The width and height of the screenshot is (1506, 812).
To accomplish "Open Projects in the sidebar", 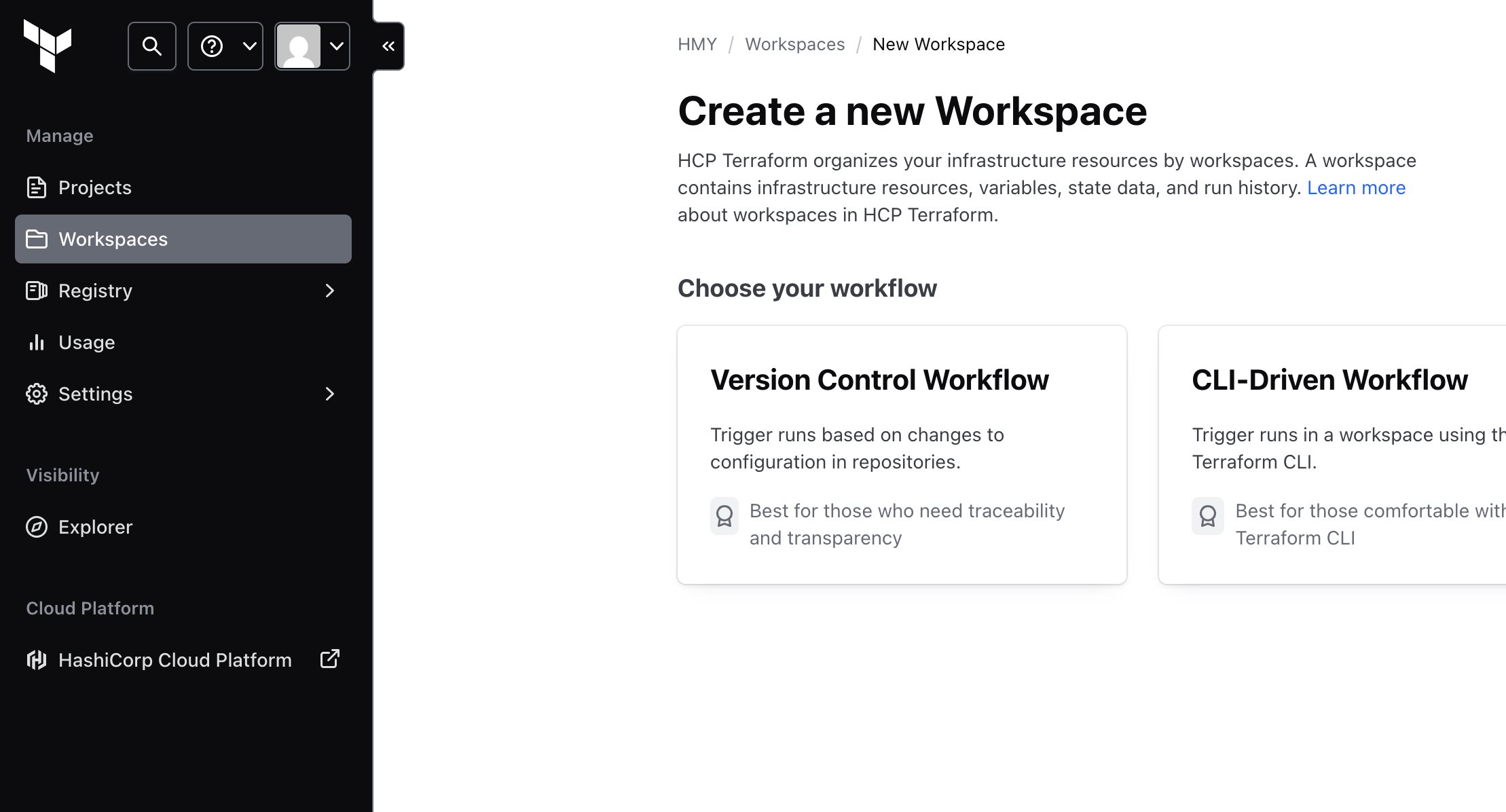I will click(x=183, y=187).
